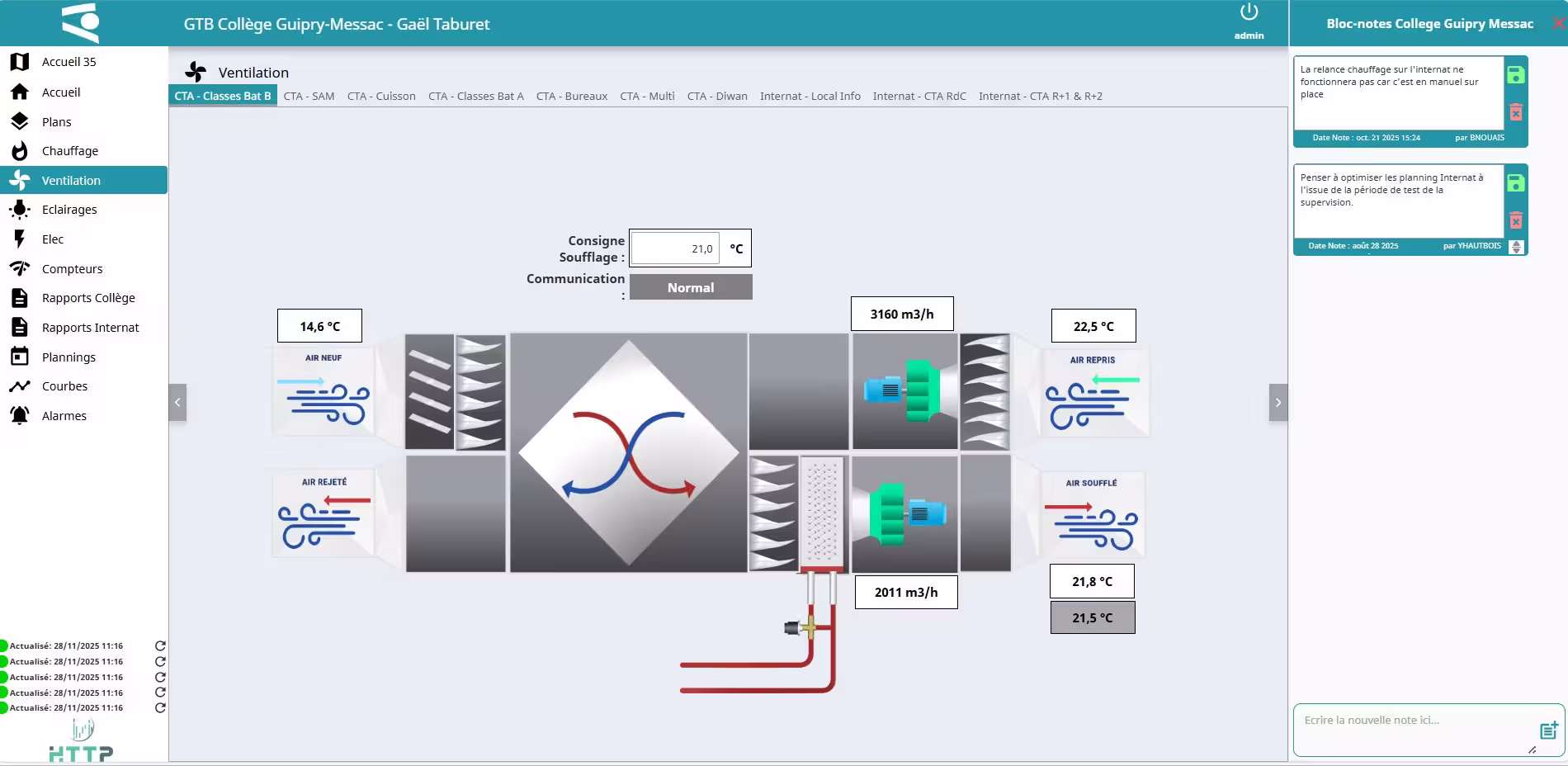Go to previous view with left chevron

click(x=177, y=403)
